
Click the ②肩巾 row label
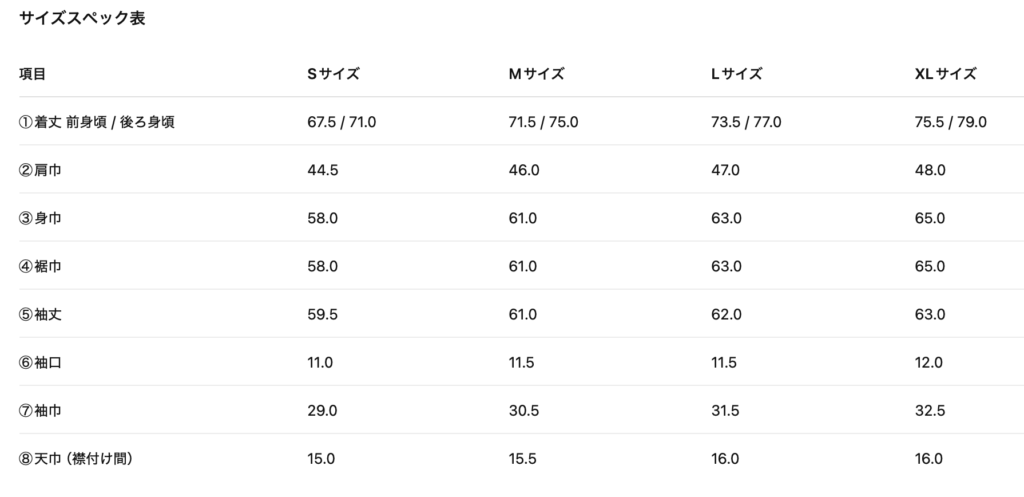pyautogui.click(x=40, y=170)
